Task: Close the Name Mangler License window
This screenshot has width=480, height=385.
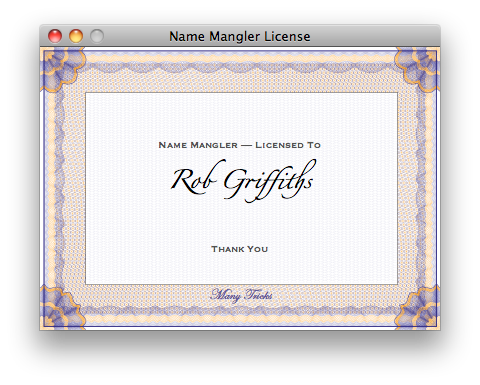Action: coord(55,36)
